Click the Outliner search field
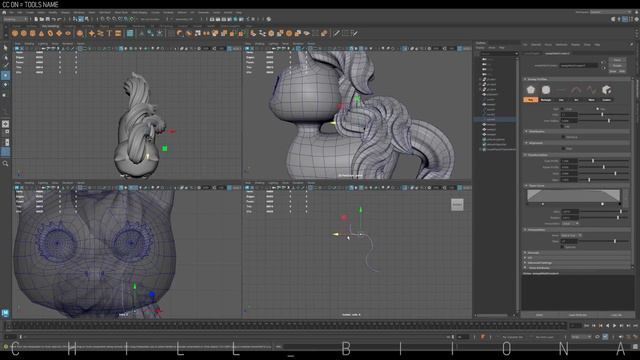The height and width of the screenshot is (360, 640). [x=498, y=53]
